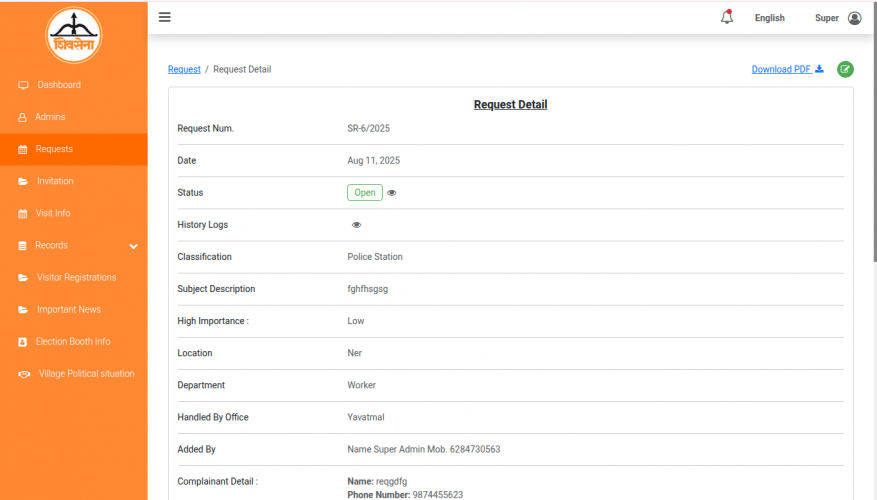Click the department value Worker

[x=361, y=385]
